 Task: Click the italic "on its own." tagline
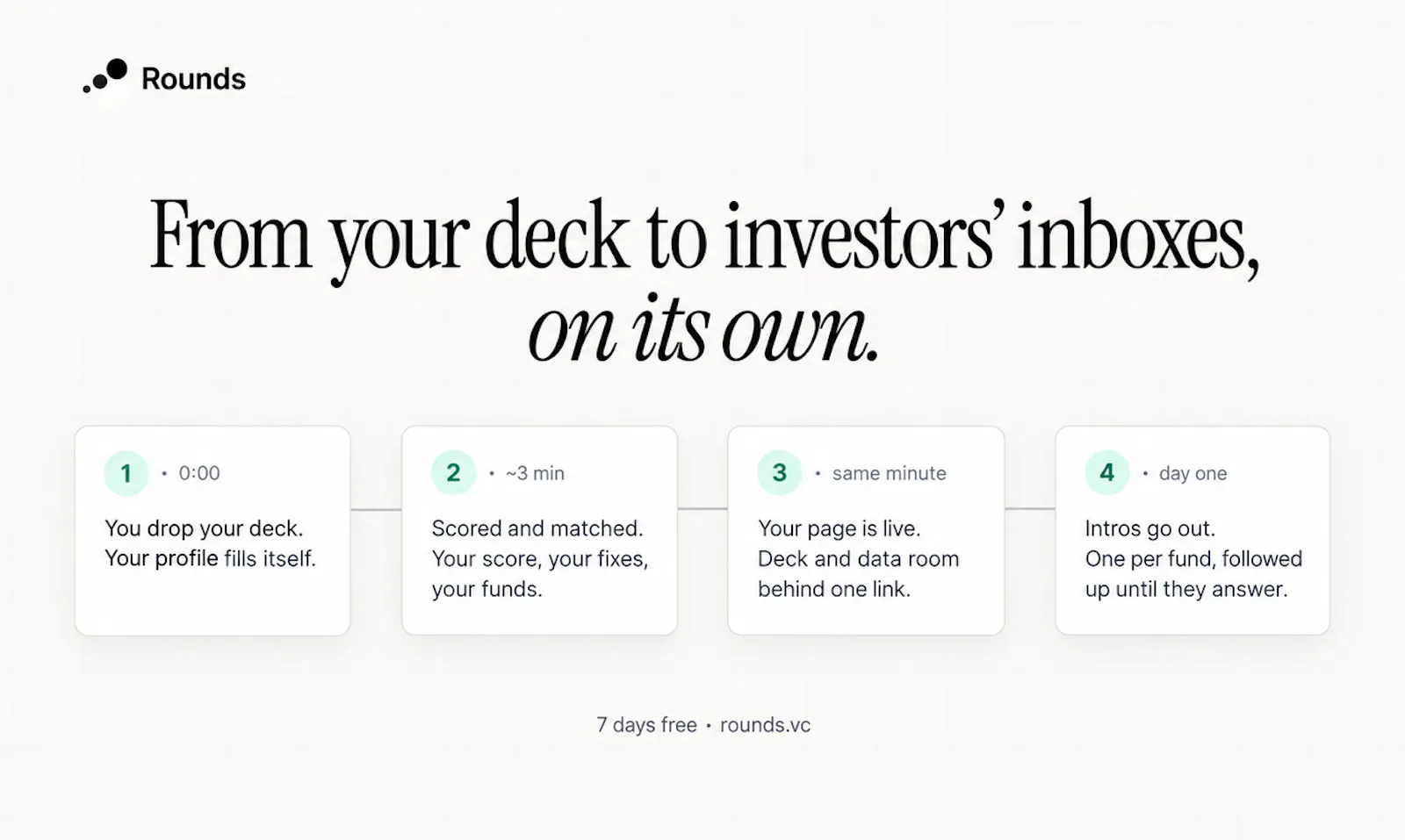pos(703,332)
